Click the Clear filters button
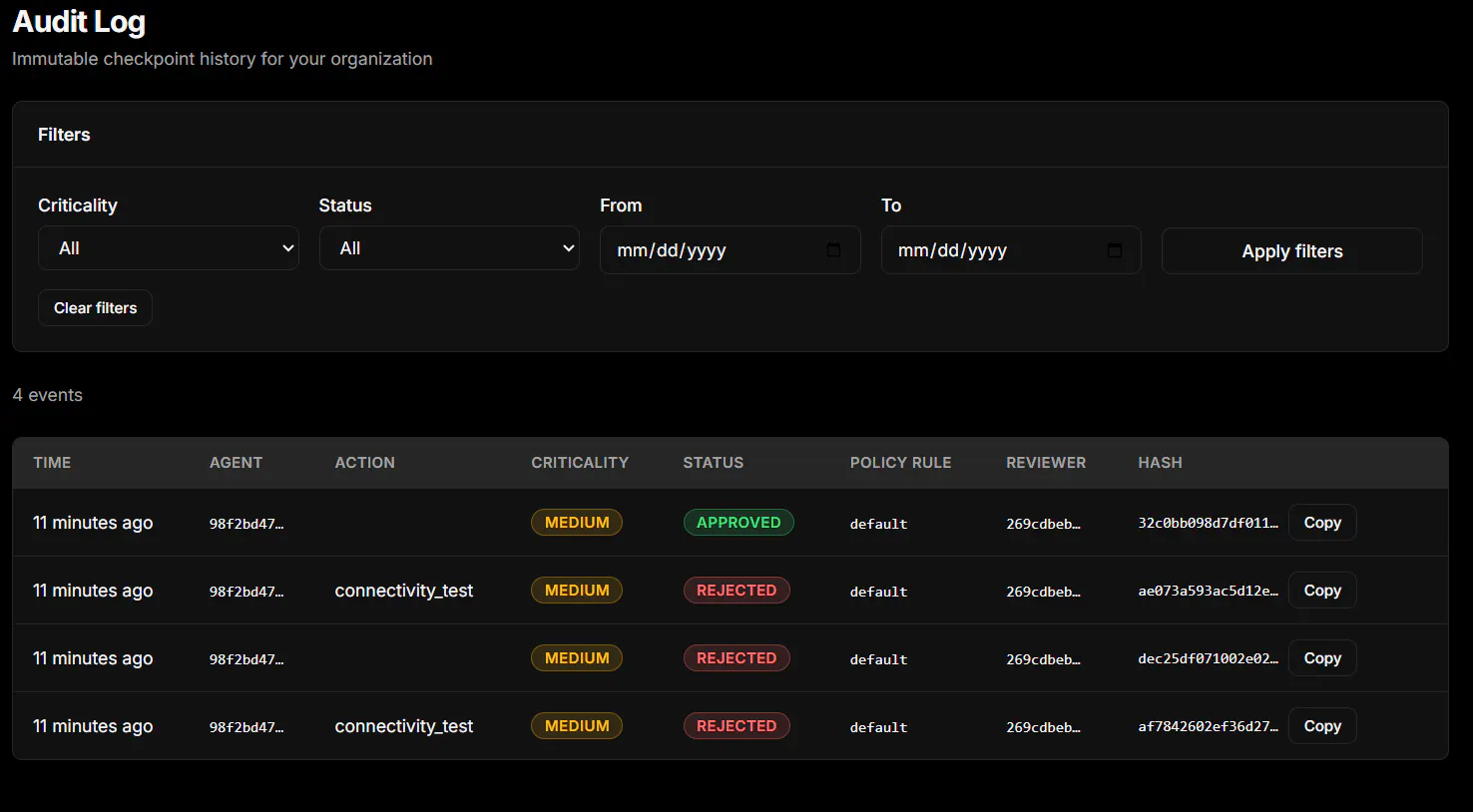 point(96,308)
